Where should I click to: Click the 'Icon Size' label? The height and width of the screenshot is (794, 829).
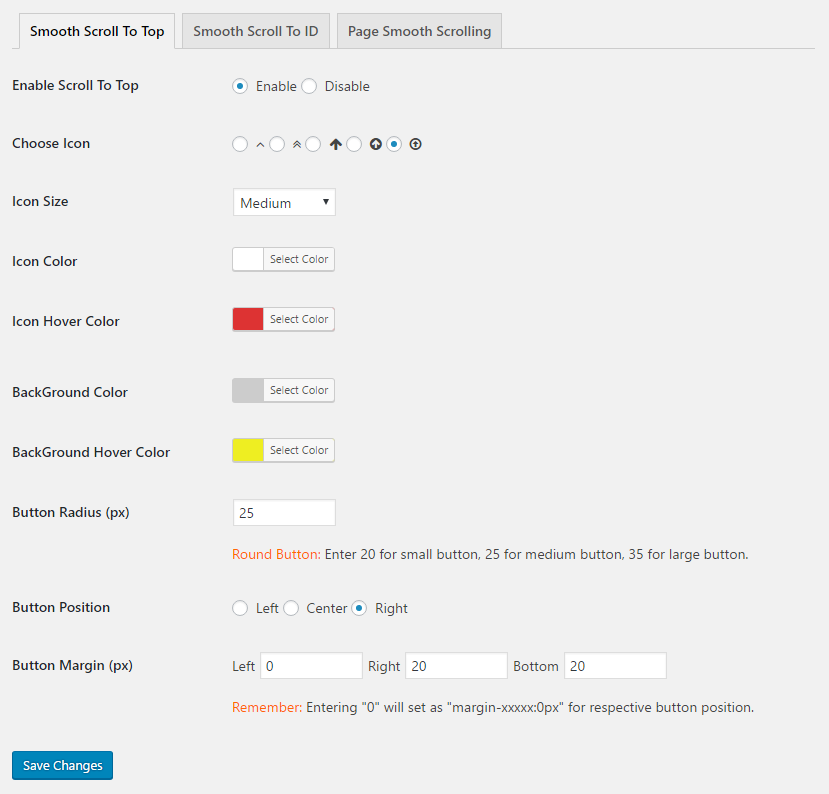click(x=40, y=201)
